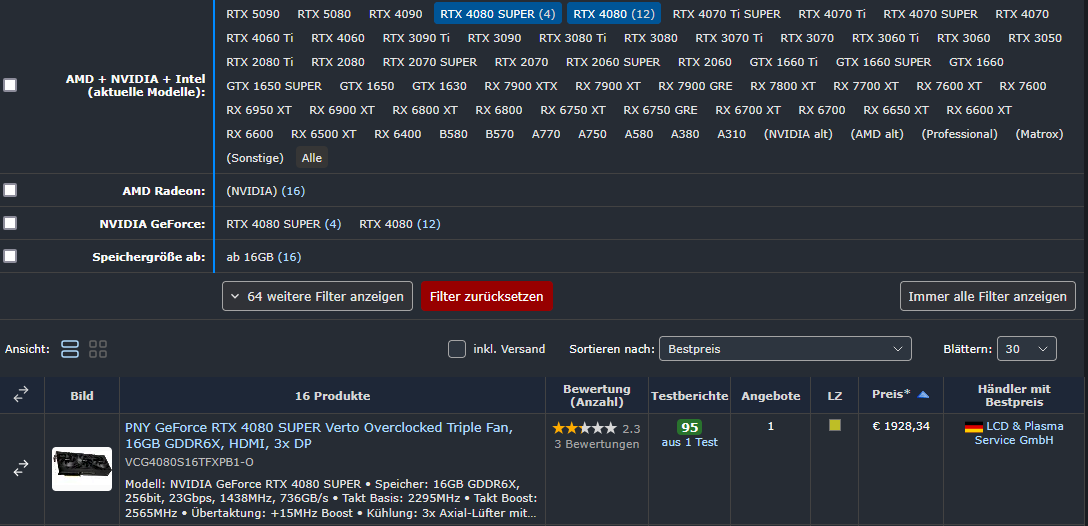Click Filter zurücksetzen button

click(487, 296)
